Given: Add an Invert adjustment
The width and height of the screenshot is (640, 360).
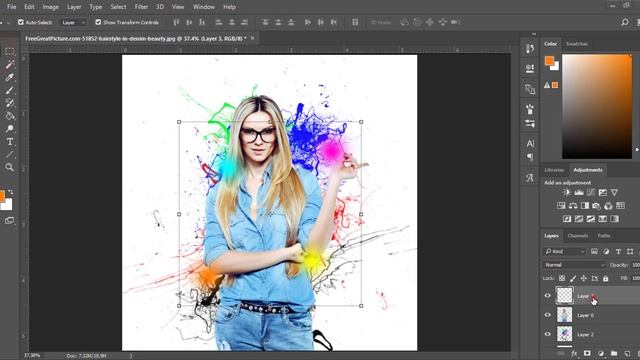Looking at the screenshot, I should (x=567, y=219).
